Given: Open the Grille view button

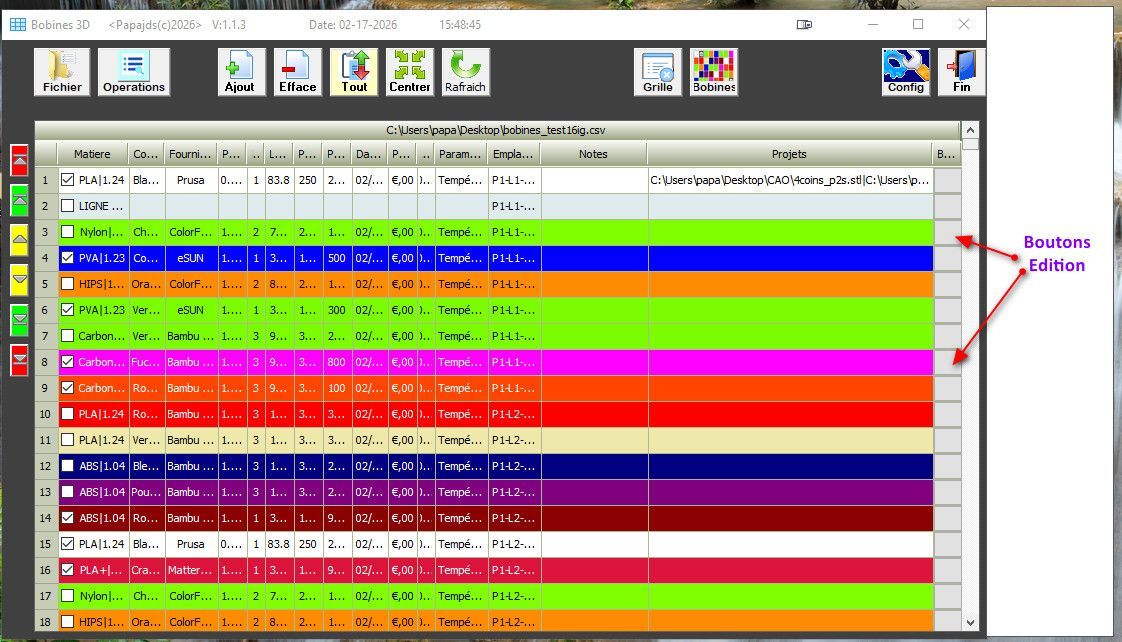Looking at the screenshot, I should pos(658,72).
